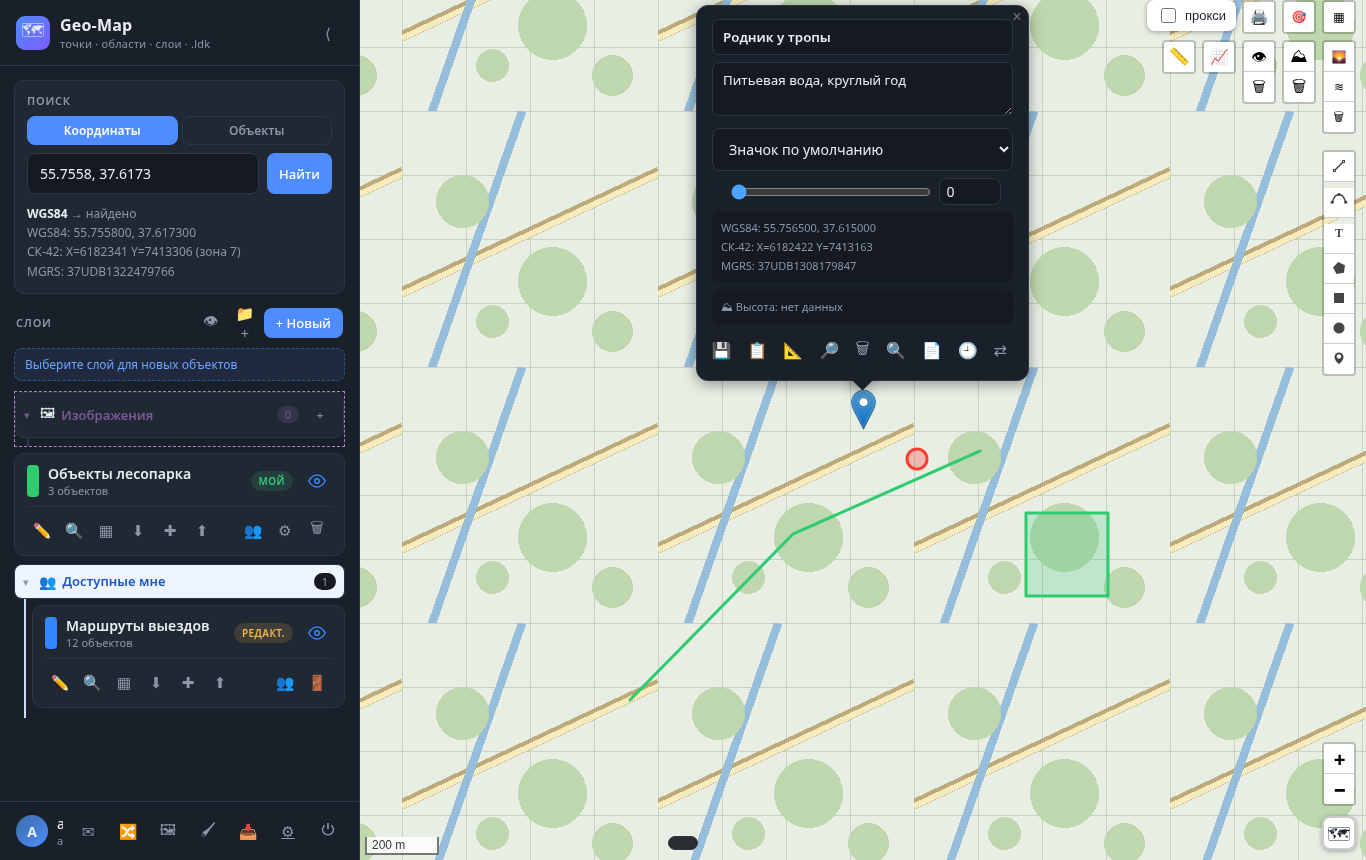Select the rectangle drawing tool
The image size is (1366, 860).
(1339, 298)
